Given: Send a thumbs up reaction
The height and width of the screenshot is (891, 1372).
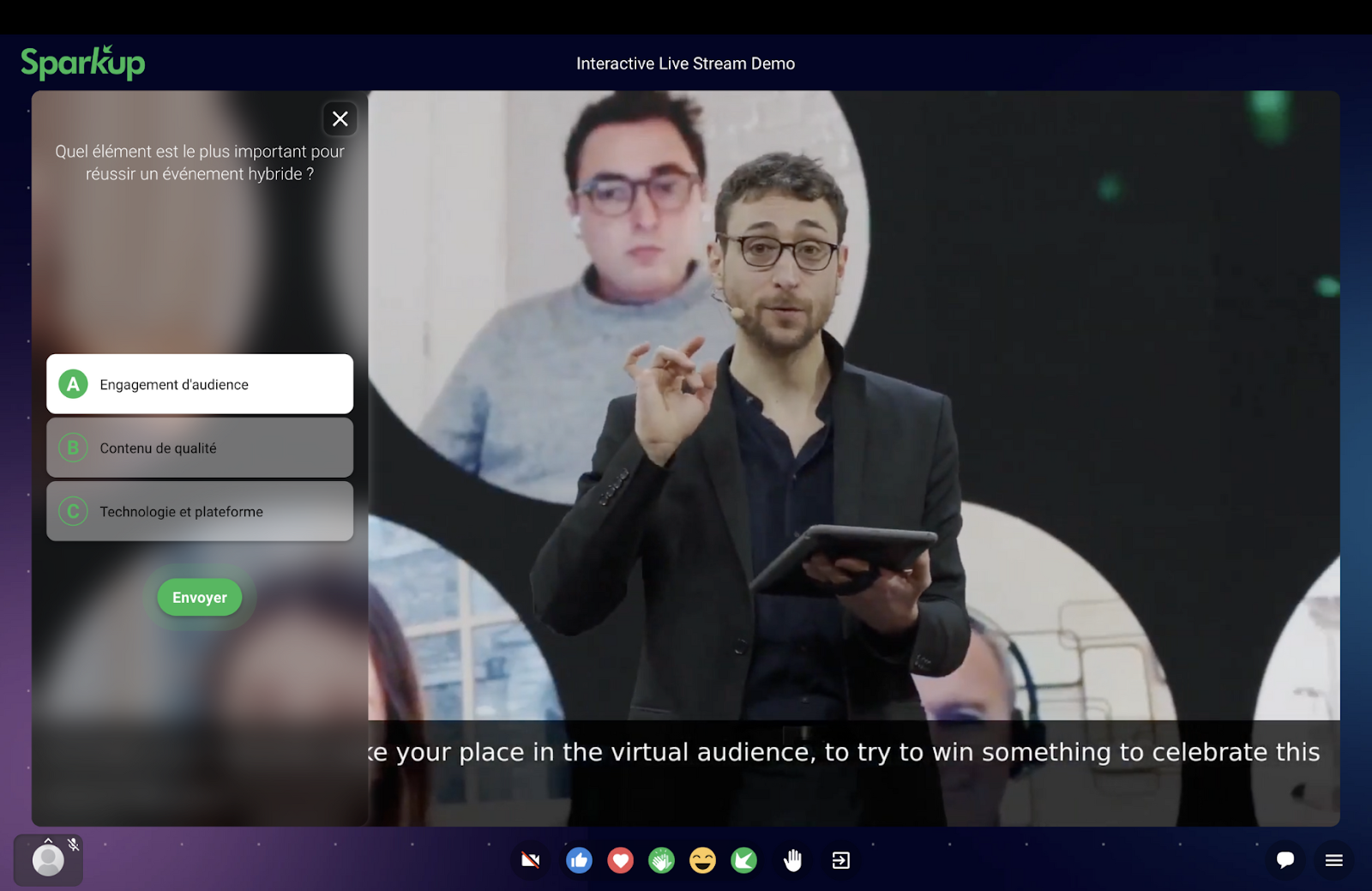Looking at the screenshot, I should click(x=579, y=860).
